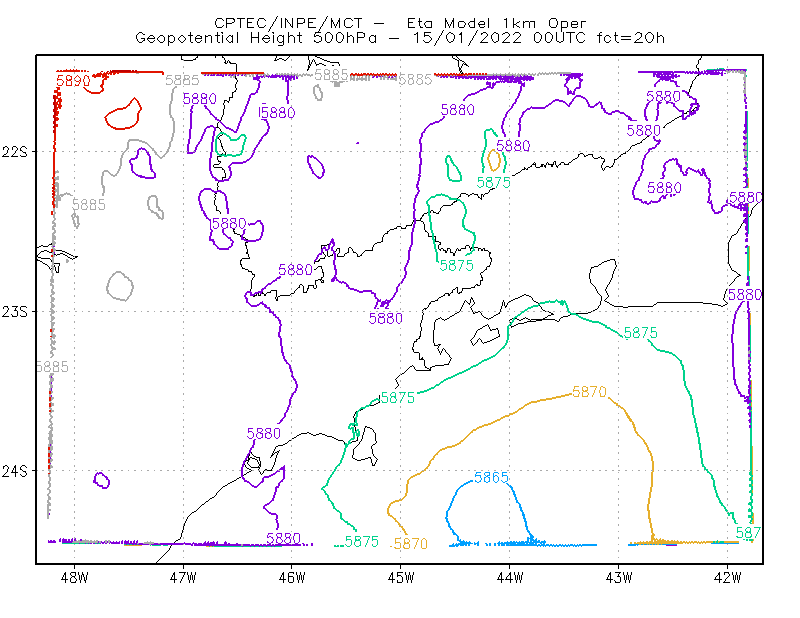This screenshot has width=800, height=618.
Task: Click the 23S latitude axis label
Action: (15, 312)
